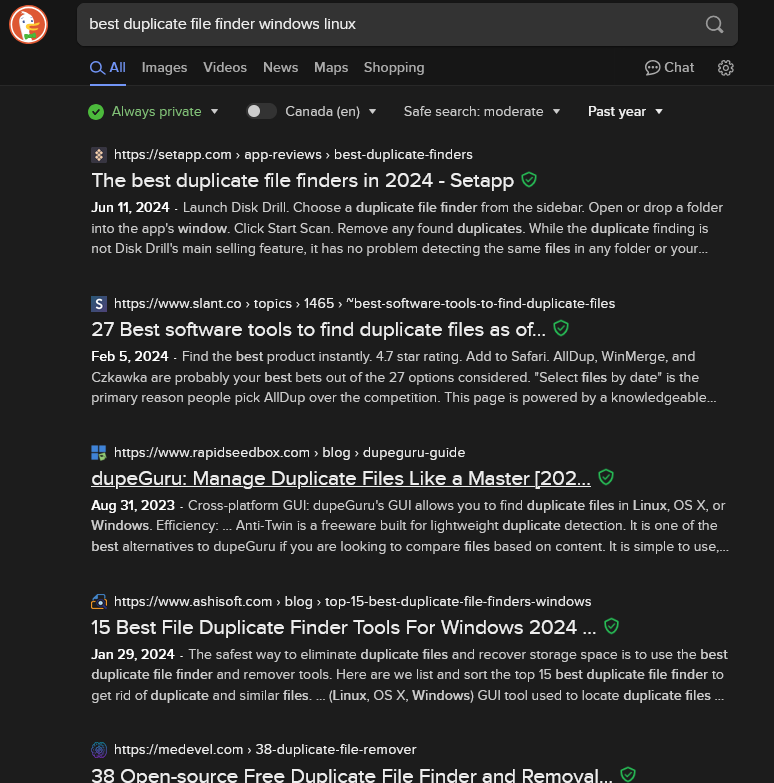Screen dimensions: 774x783
Task: Toggle the Canada region switch
Action: click(x=261, y=111)
